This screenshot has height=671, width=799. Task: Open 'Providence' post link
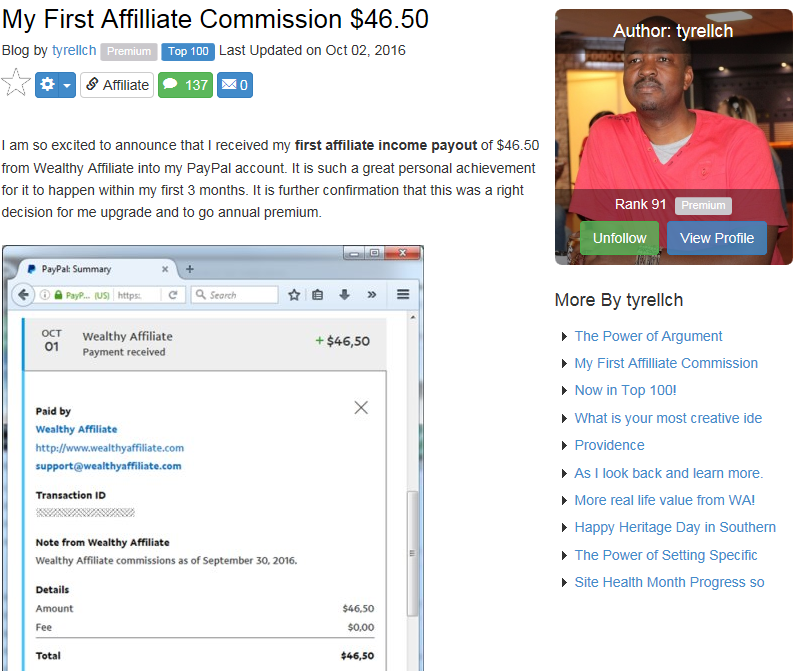609,445
